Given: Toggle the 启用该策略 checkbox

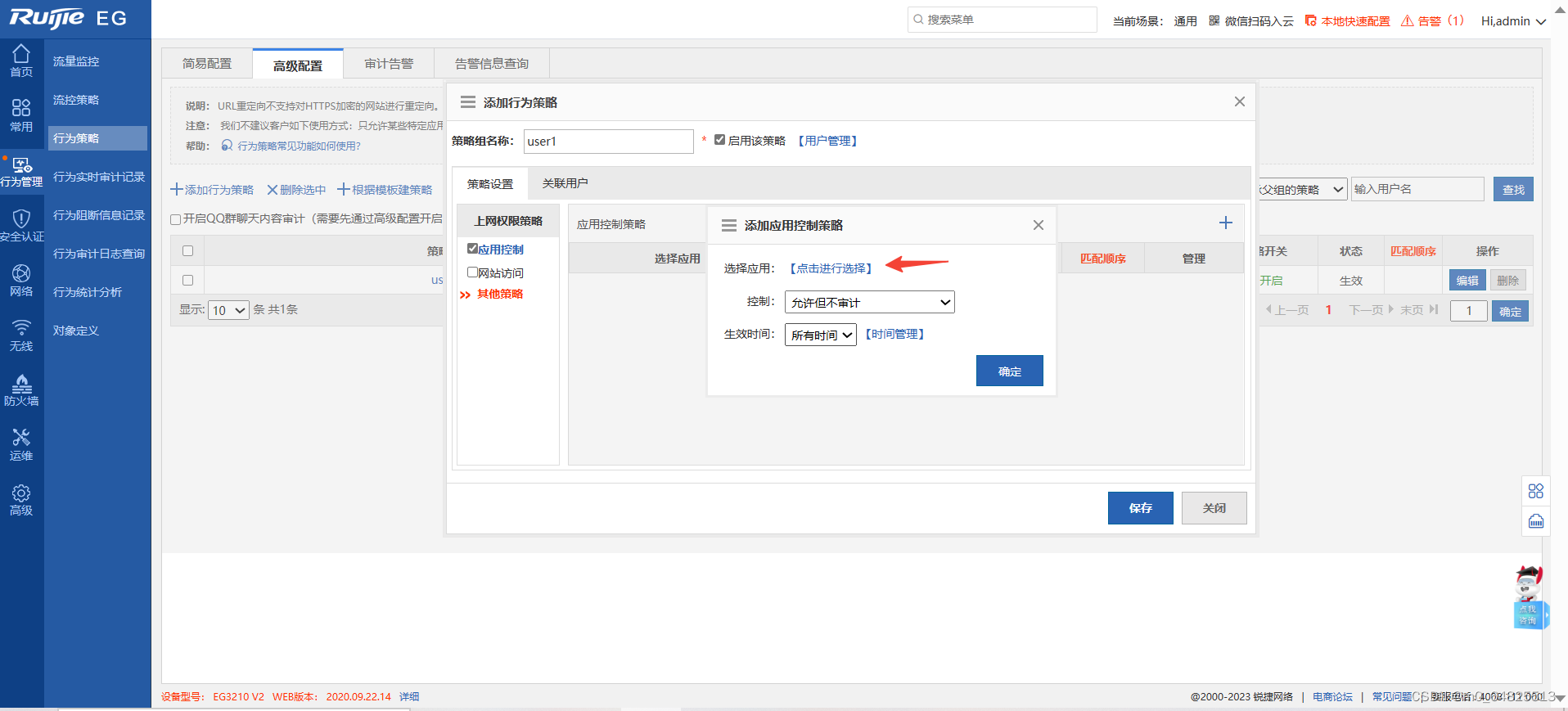Looking at the screenshot, I should pyautogui.click(x=719, y=140).
